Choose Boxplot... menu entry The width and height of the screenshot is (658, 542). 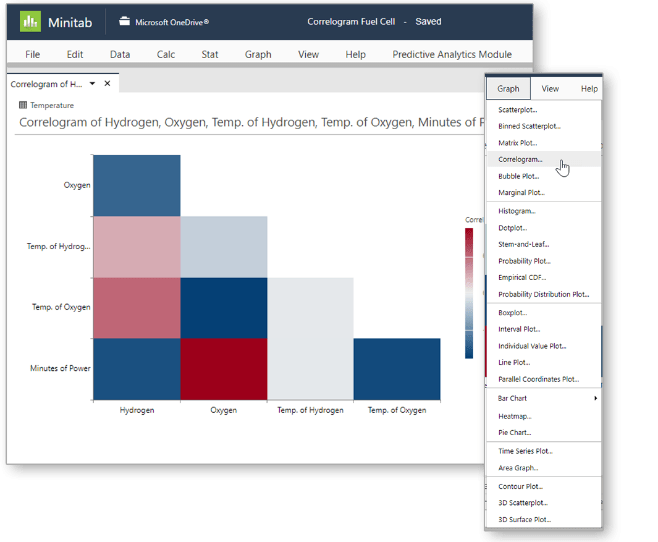pyautogui.click(x=543, y=313)
